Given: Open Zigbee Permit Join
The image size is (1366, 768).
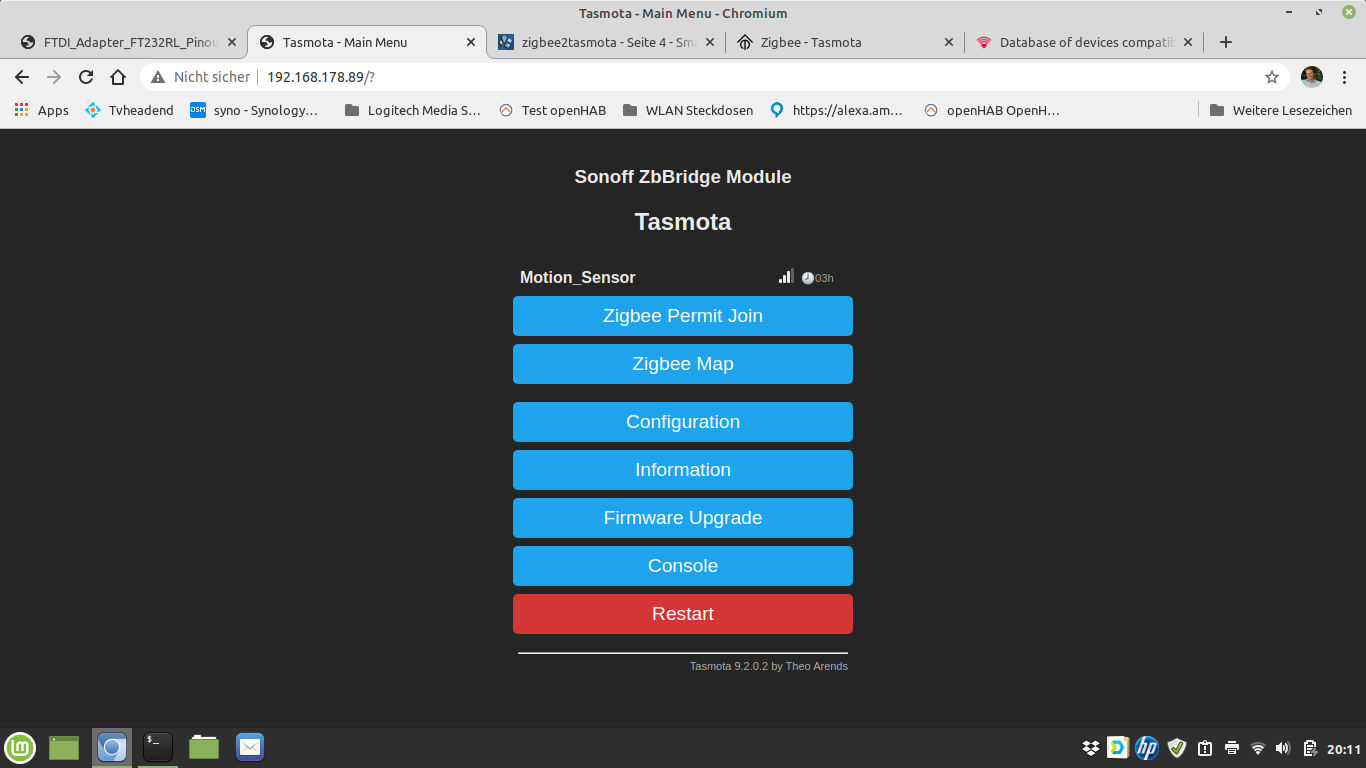Looking at the screenshot, I should (x=683, y=316).
